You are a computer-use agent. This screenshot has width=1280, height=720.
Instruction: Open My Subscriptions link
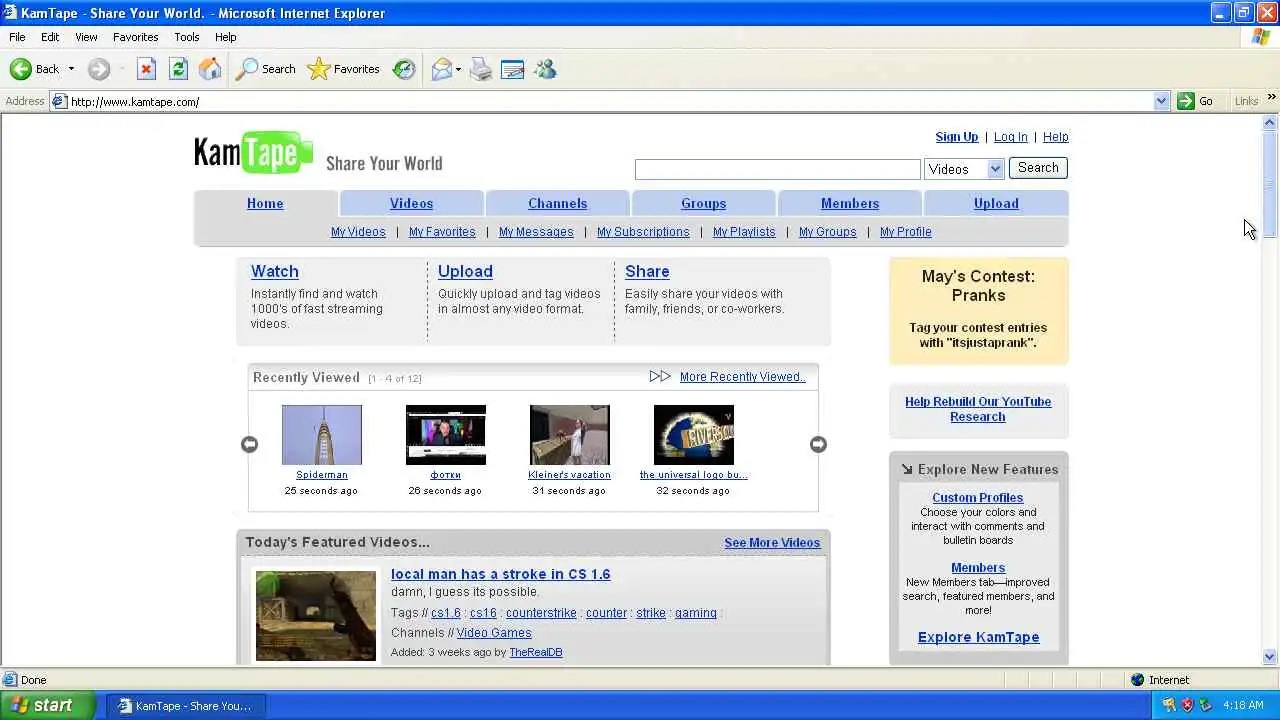pyautogui.click(x=643, y=232)
